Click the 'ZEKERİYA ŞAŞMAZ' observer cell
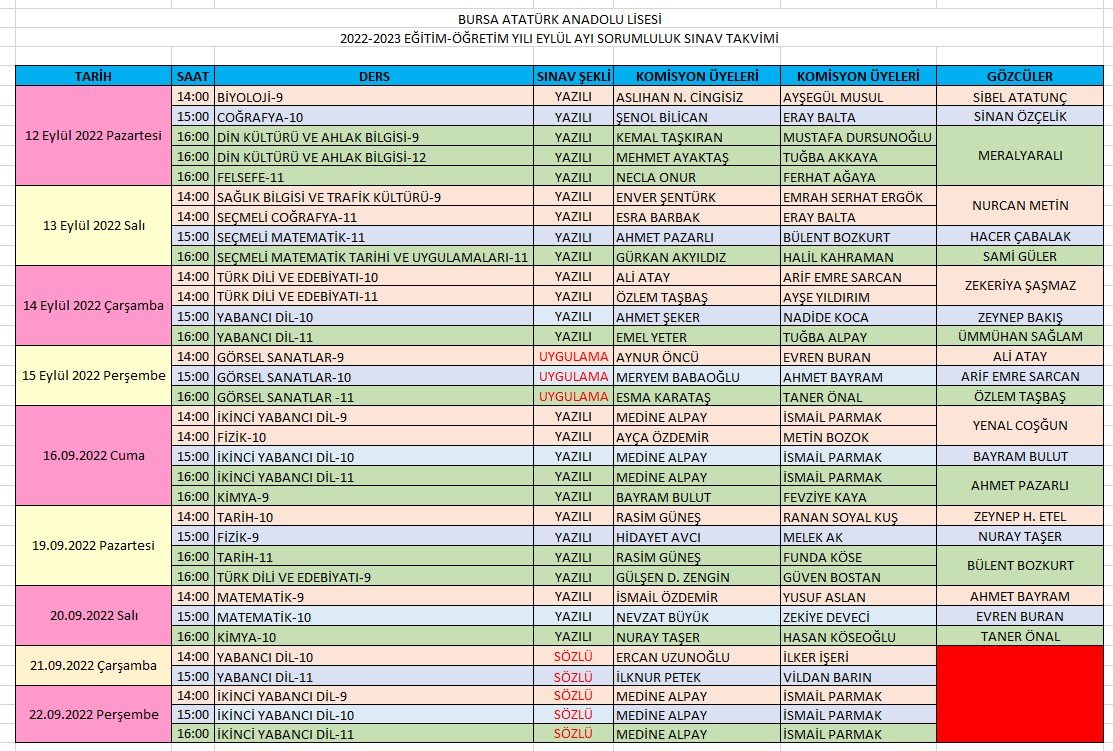Screen dimensions: 1113x751 pyautogui.click(x=1020, y=286)
